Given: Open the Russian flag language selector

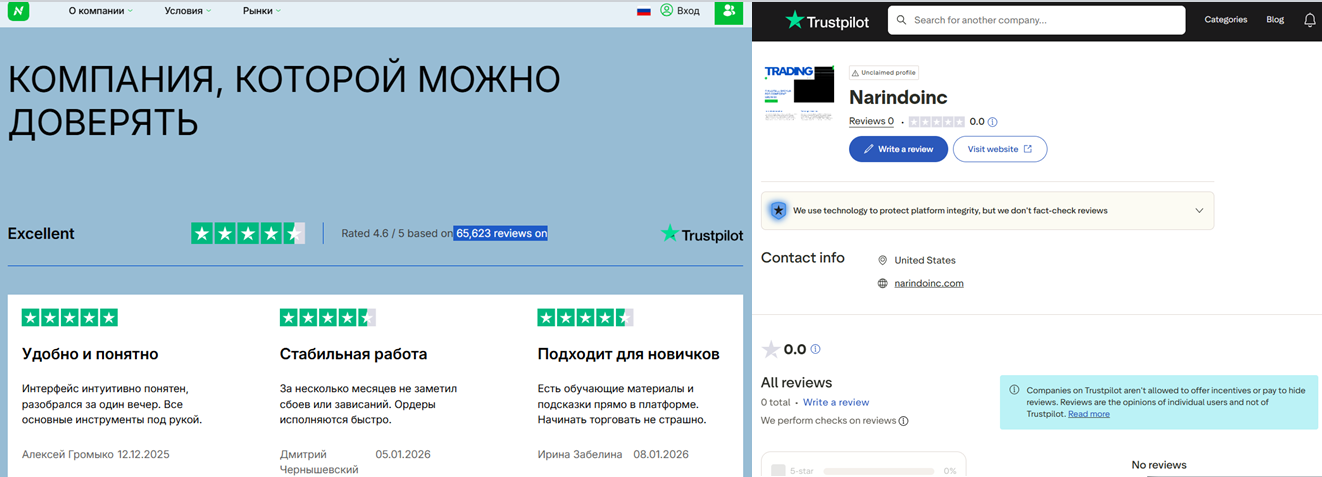Looking at the screenshot, I should point(644,11).
